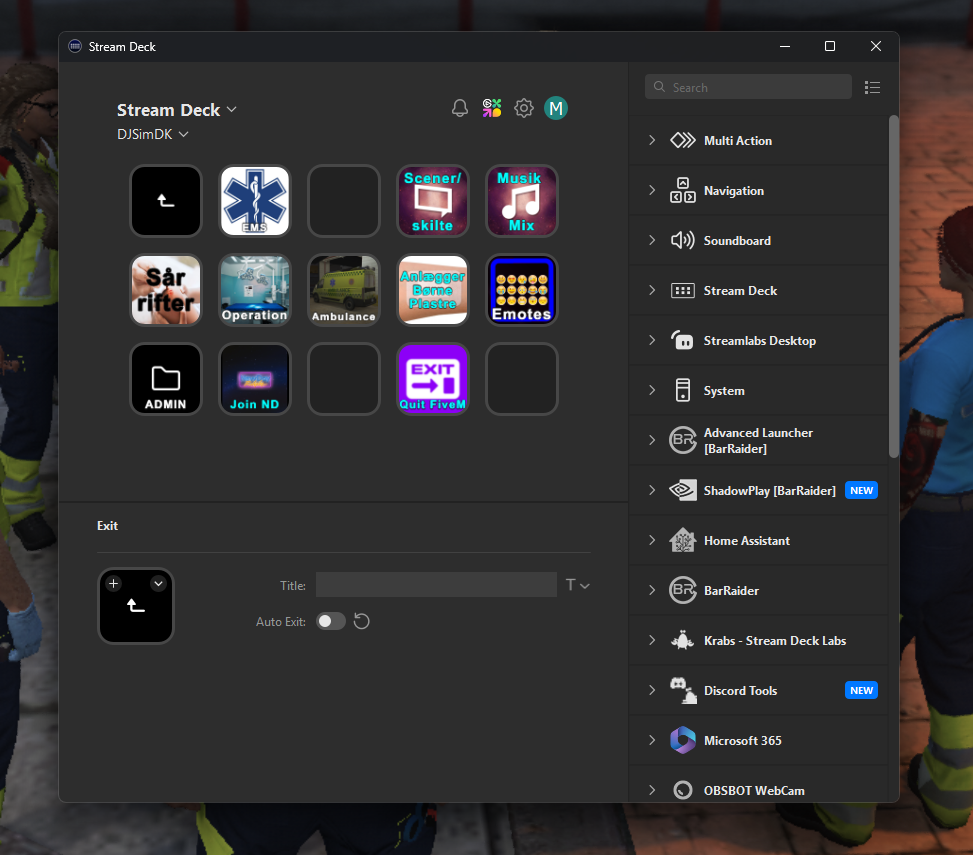Viewport: 973px width, 855px height.
Task: Open the notifications bell
Action: click(460, 109)
